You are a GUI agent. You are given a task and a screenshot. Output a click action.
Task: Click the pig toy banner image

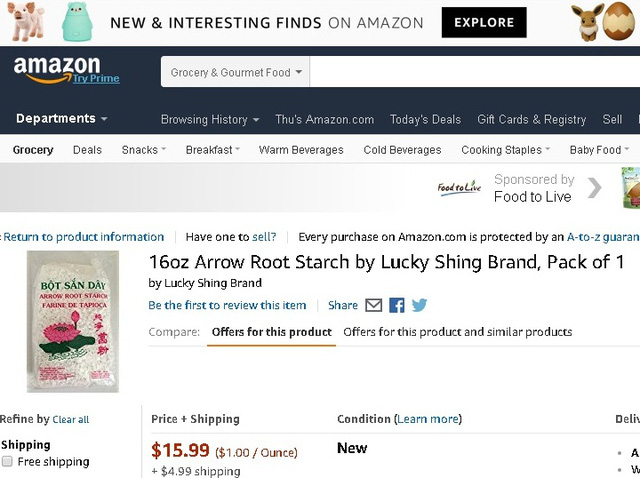[x=26, y=22]
